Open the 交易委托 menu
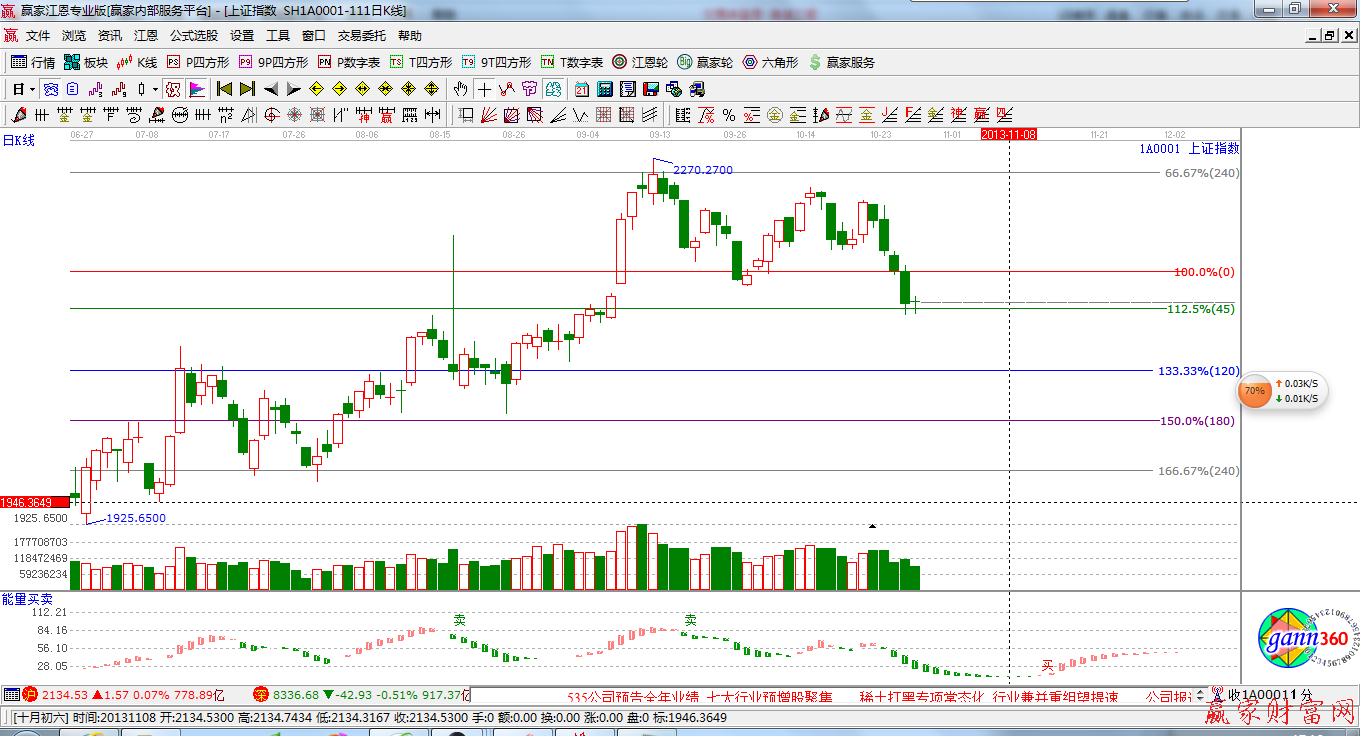 pos(361,36)
